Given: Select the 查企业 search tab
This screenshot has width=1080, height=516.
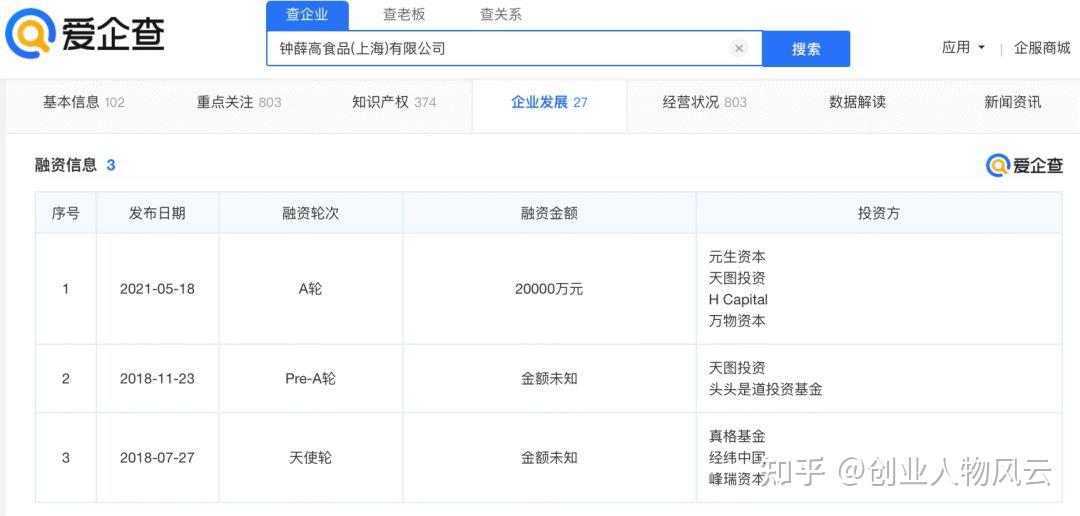Looking at the screenshot, I should point(307,14).
